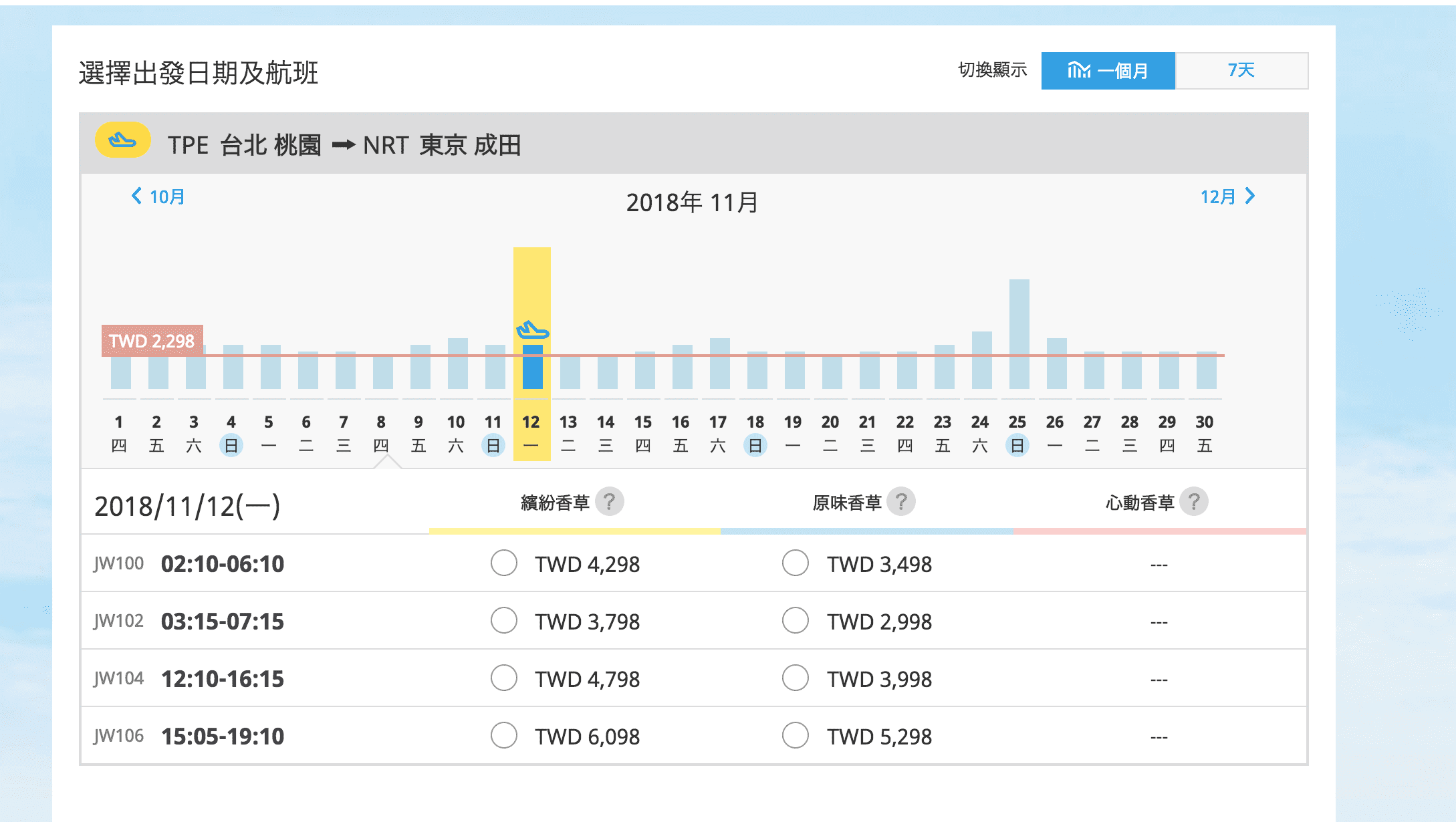The image size is (1456, 822).
Task: Select JW102 繽紛香草 fare TWD 3,798
Action: click(504, 621)
